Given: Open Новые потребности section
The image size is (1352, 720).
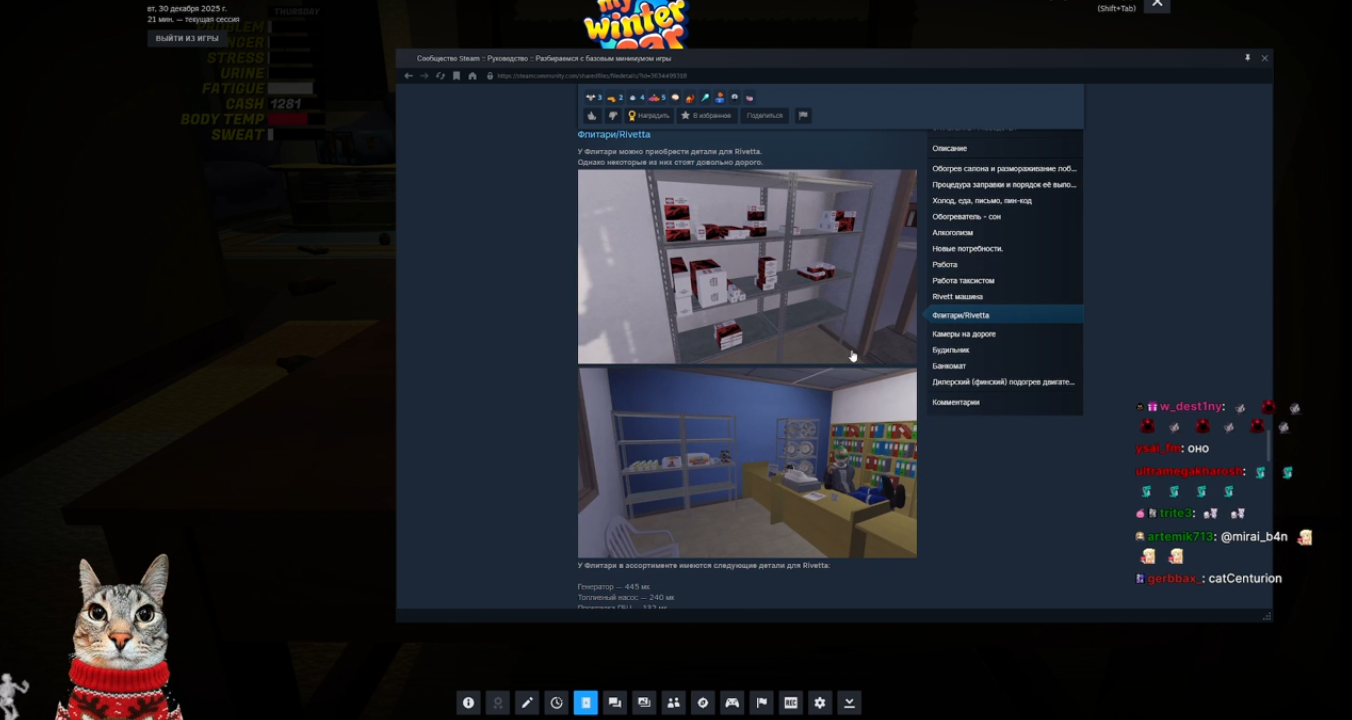Looking at the screenshot, I should 967,249.
